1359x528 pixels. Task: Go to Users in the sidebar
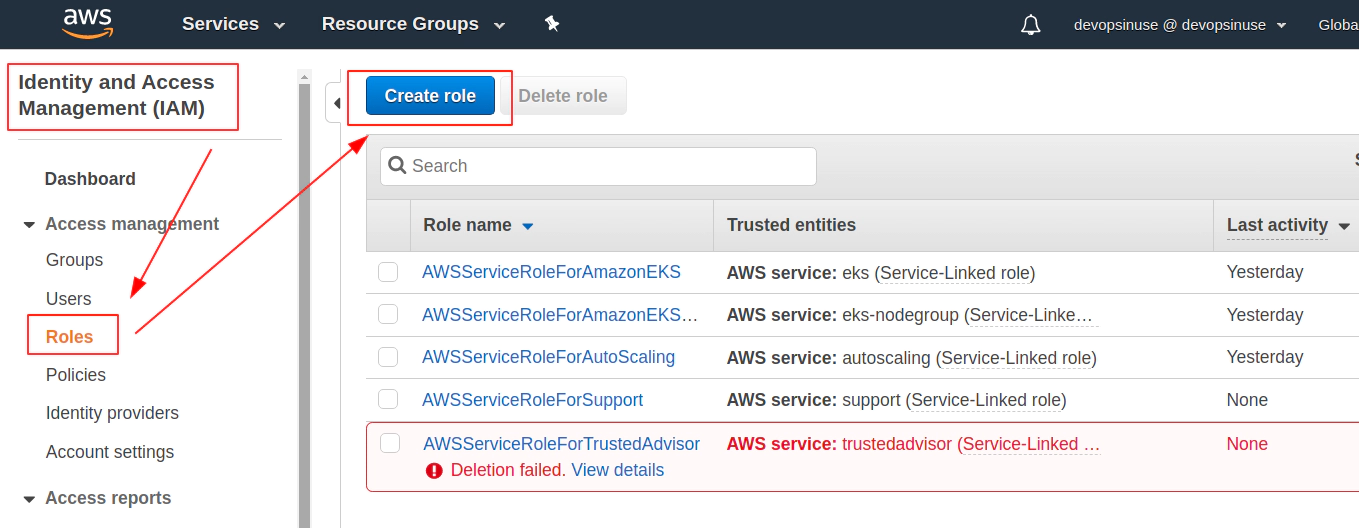(68, 299)
